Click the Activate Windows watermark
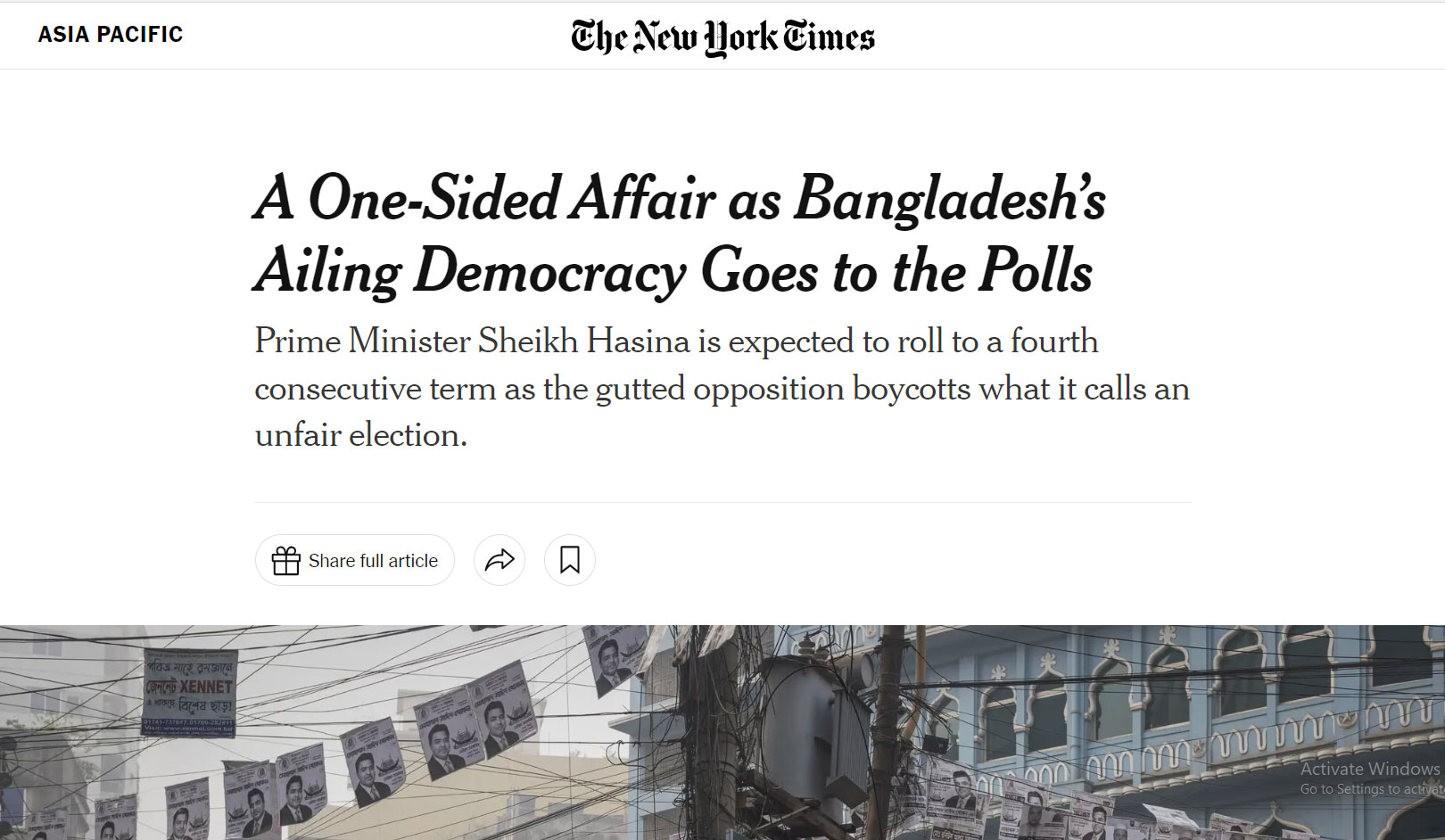Viewport: 1445px width, 840px height. point(1370,769)
